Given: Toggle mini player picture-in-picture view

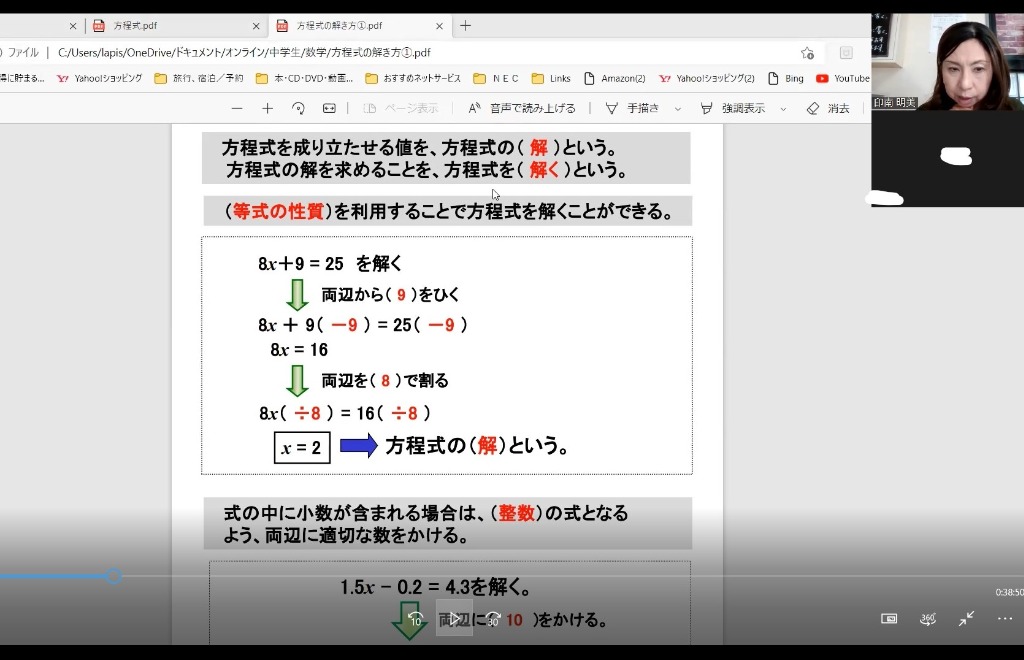Looking at the screenshot, I should 889,619.
